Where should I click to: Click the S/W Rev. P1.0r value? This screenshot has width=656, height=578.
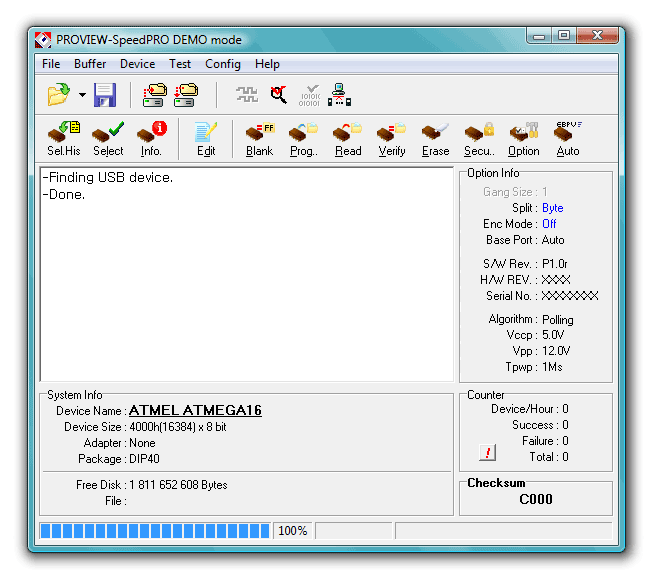(555, 263)
